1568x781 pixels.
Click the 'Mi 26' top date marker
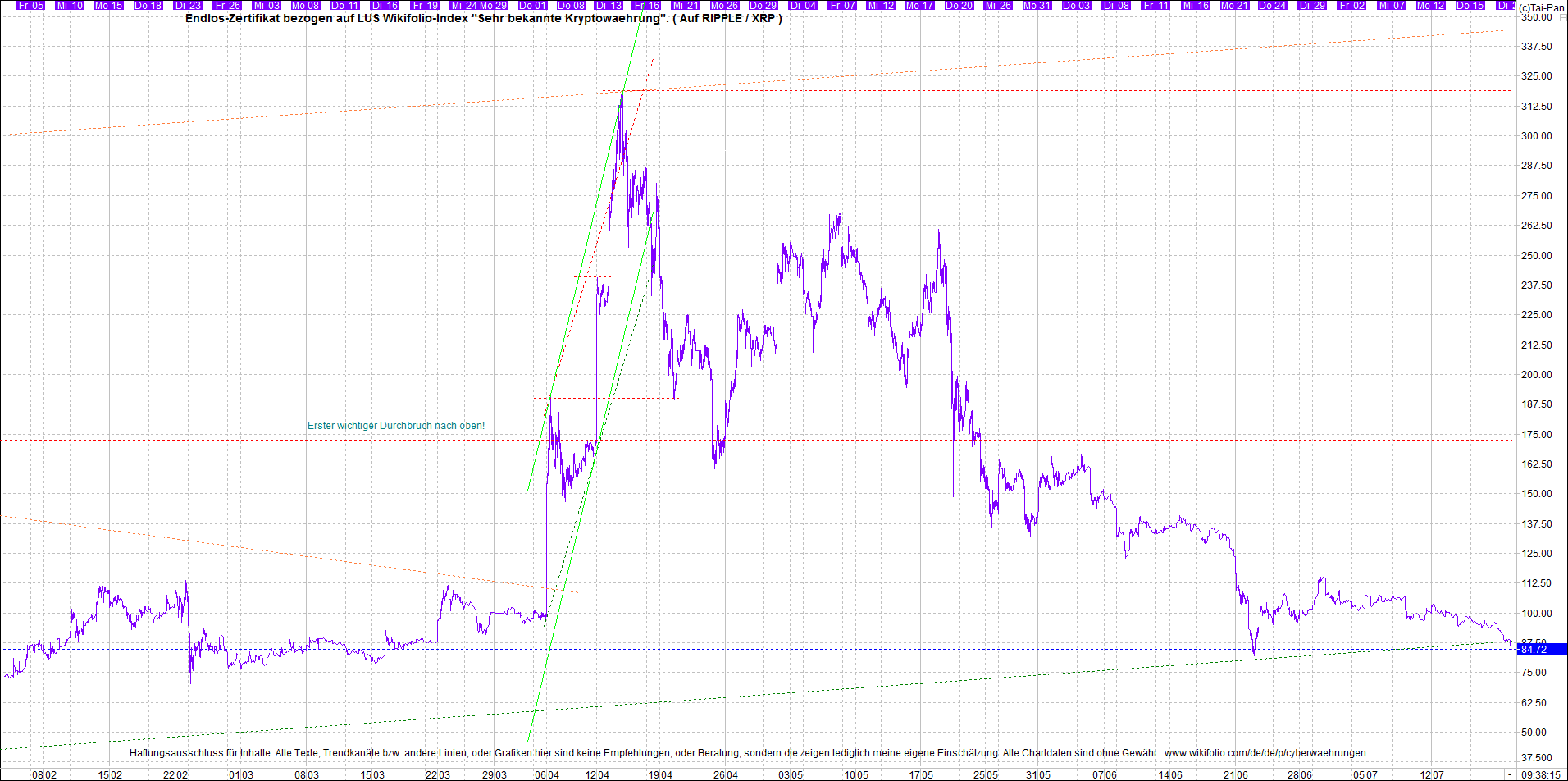click(998, 5)
